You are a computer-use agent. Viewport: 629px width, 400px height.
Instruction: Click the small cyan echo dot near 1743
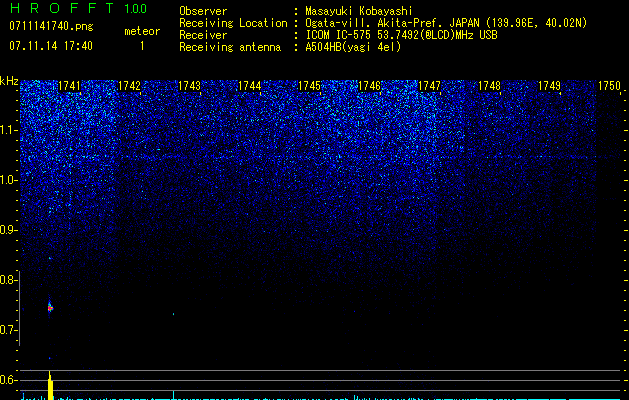click(173, 314)
